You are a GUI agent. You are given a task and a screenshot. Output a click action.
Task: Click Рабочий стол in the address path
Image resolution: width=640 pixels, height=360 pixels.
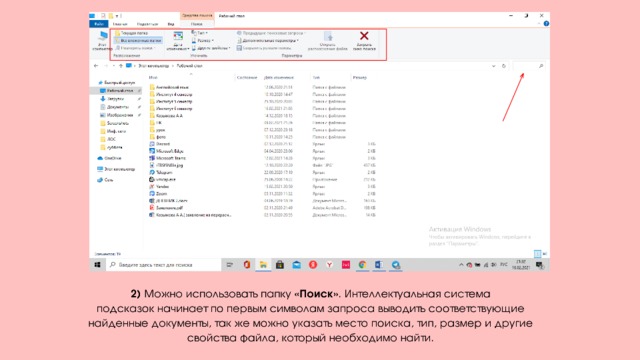pos(189,66)
